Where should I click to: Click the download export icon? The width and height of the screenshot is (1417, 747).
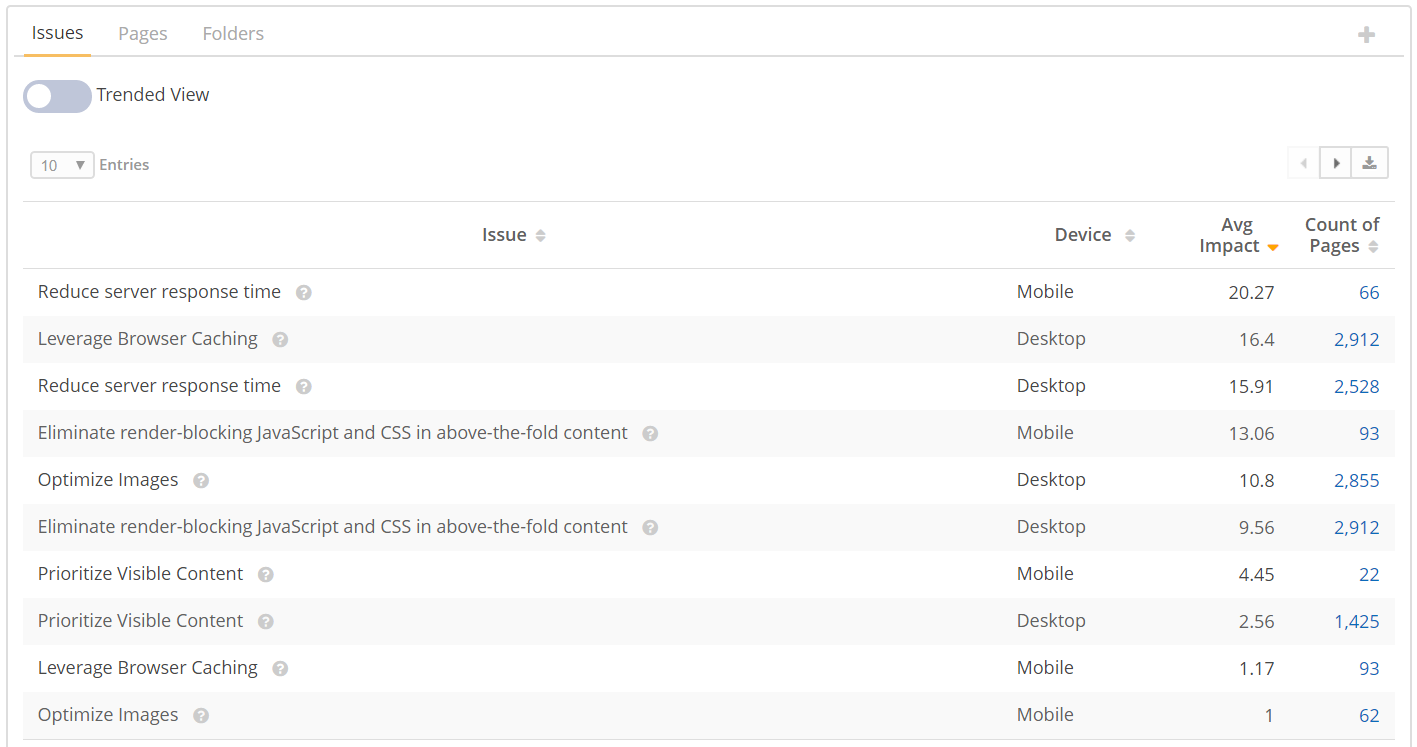[1369, 163]
